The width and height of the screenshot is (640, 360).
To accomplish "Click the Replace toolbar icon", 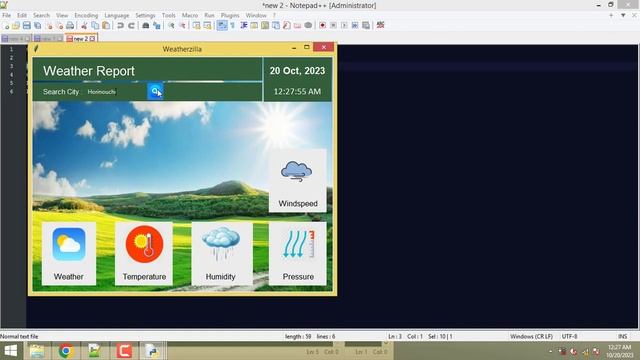I will click(x=157, y=25).
